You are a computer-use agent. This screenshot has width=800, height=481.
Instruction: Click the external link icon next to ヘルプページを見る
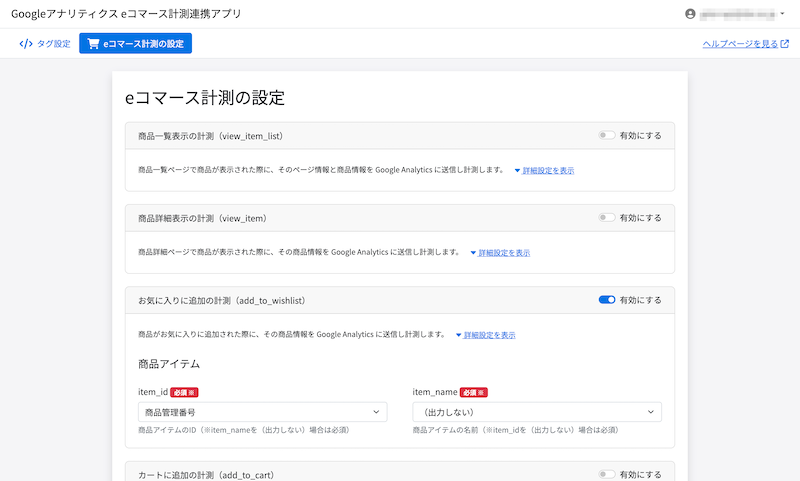pyautogui.click(x=785, y=44)
